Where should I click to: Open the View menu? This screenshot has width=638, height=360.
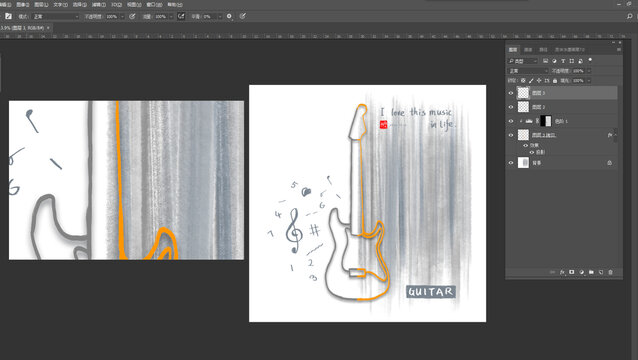tap(134, 4)
